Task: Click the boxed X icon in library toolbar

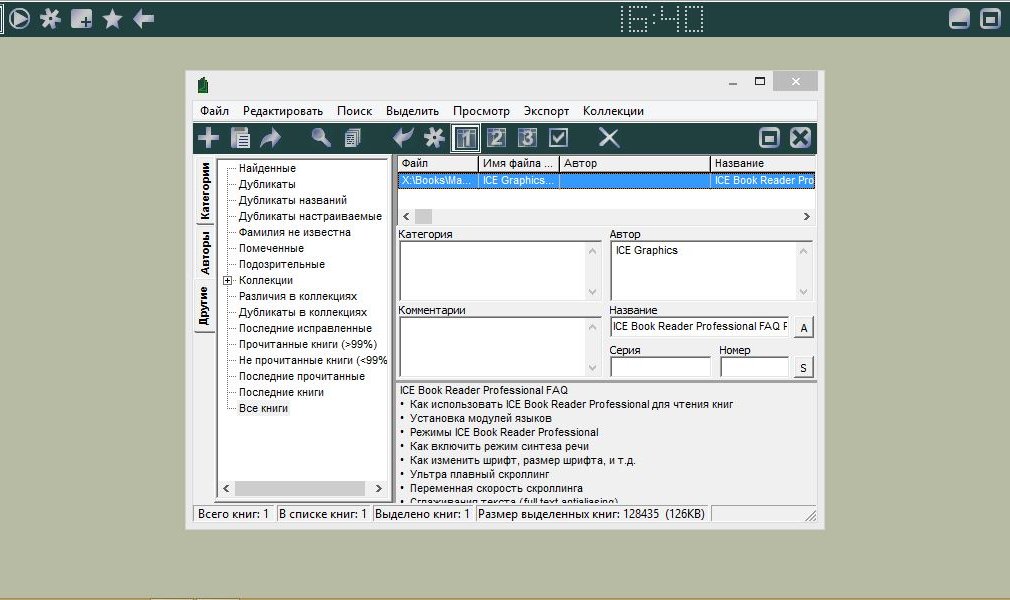Action: click(800, 137)
